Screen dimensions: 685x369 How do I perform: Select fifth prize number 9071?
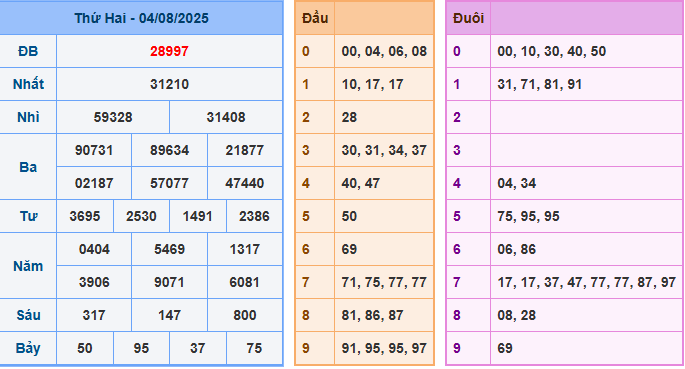tap(170, 283)
